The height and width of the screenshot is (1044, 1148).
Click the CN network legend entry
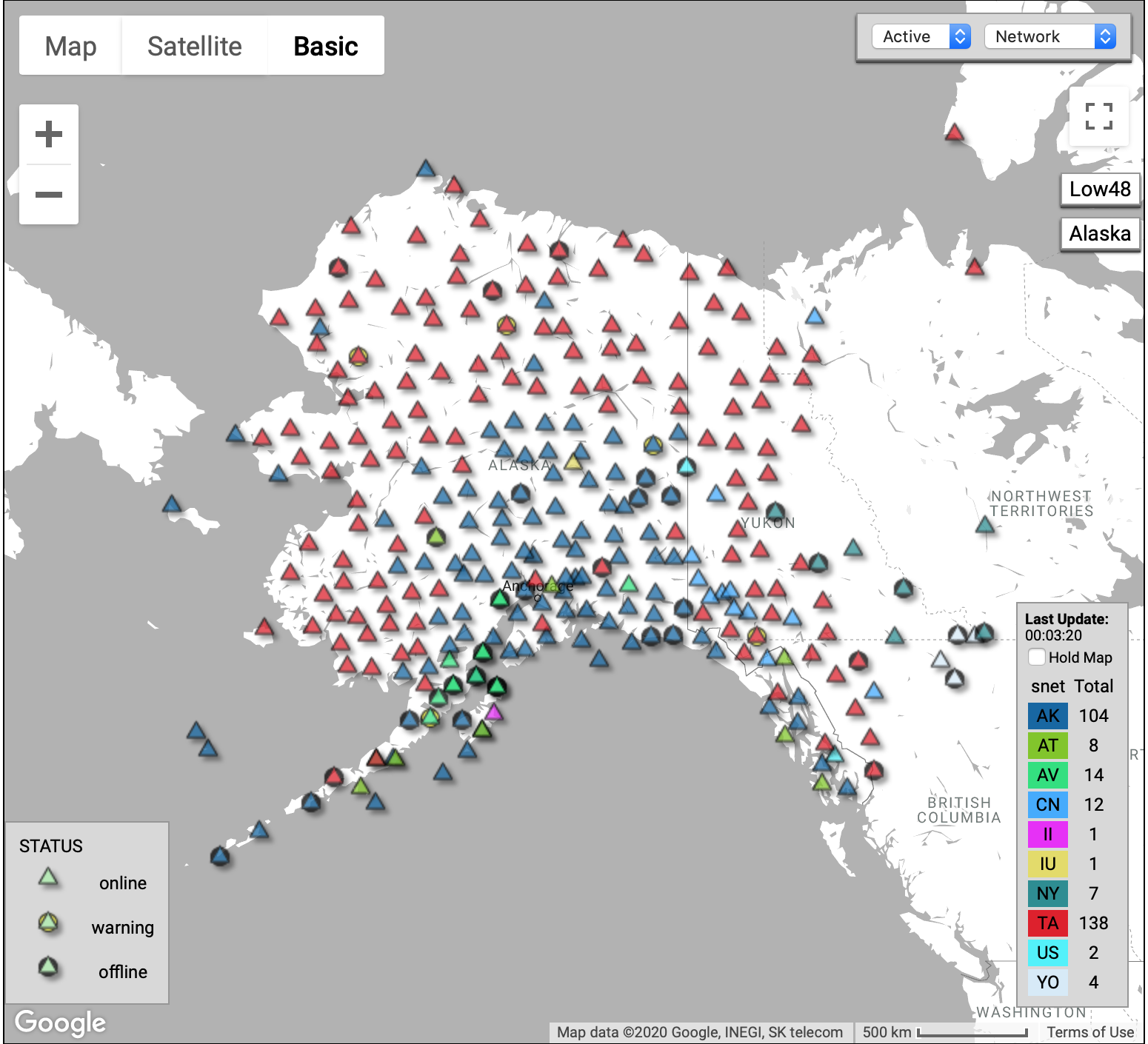coord(1047,804)
